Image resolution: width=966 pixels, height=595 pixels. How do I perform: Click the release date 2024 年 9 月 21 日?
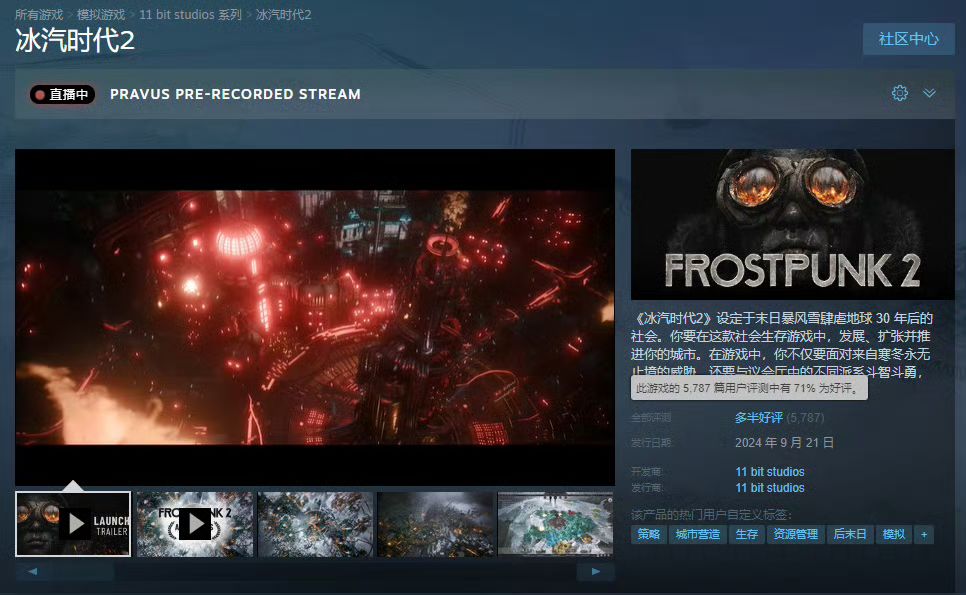[x=784, y=443]
